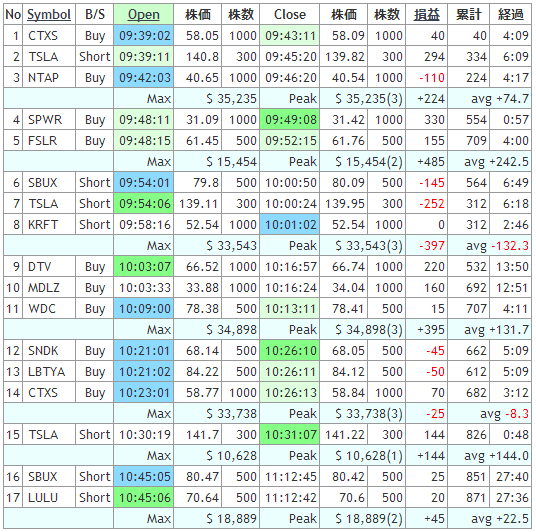The image size is (536, 532).
Task: Click the DTV open time 10:03:07
Action: (144, 267)
